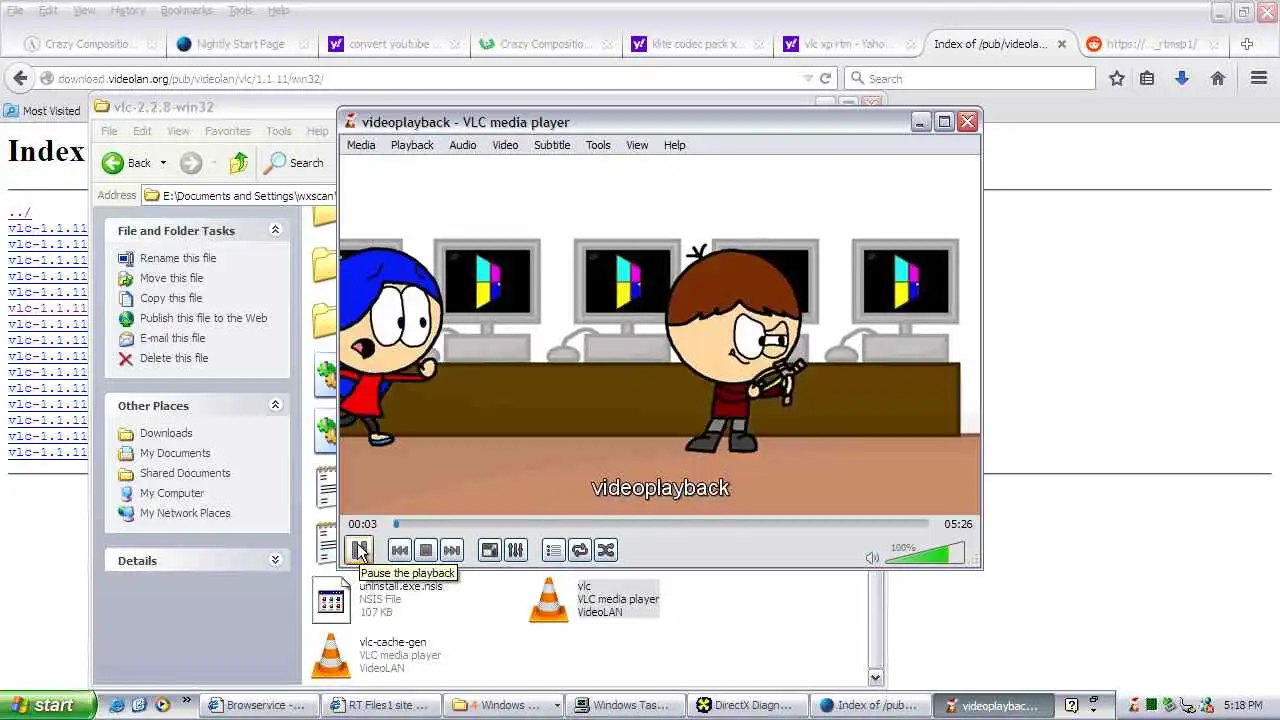The width and height of the screenshot is (1280, 720).
Task: Click the 00:03 elapsed time label
Action: coord(362,524)
